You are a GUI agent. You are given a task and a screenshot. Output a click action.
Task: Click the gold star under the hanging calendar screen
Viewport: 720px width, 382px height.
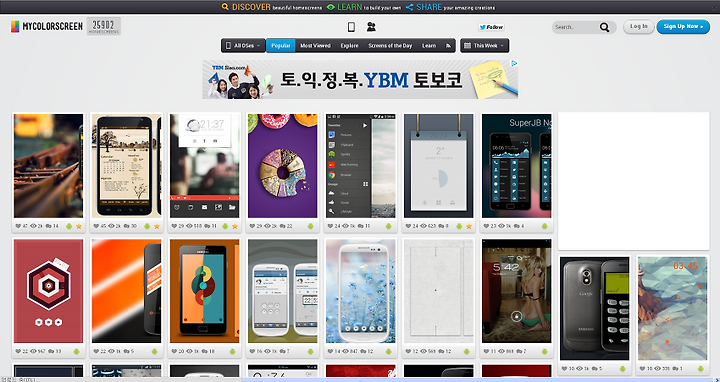pos(469,226)
